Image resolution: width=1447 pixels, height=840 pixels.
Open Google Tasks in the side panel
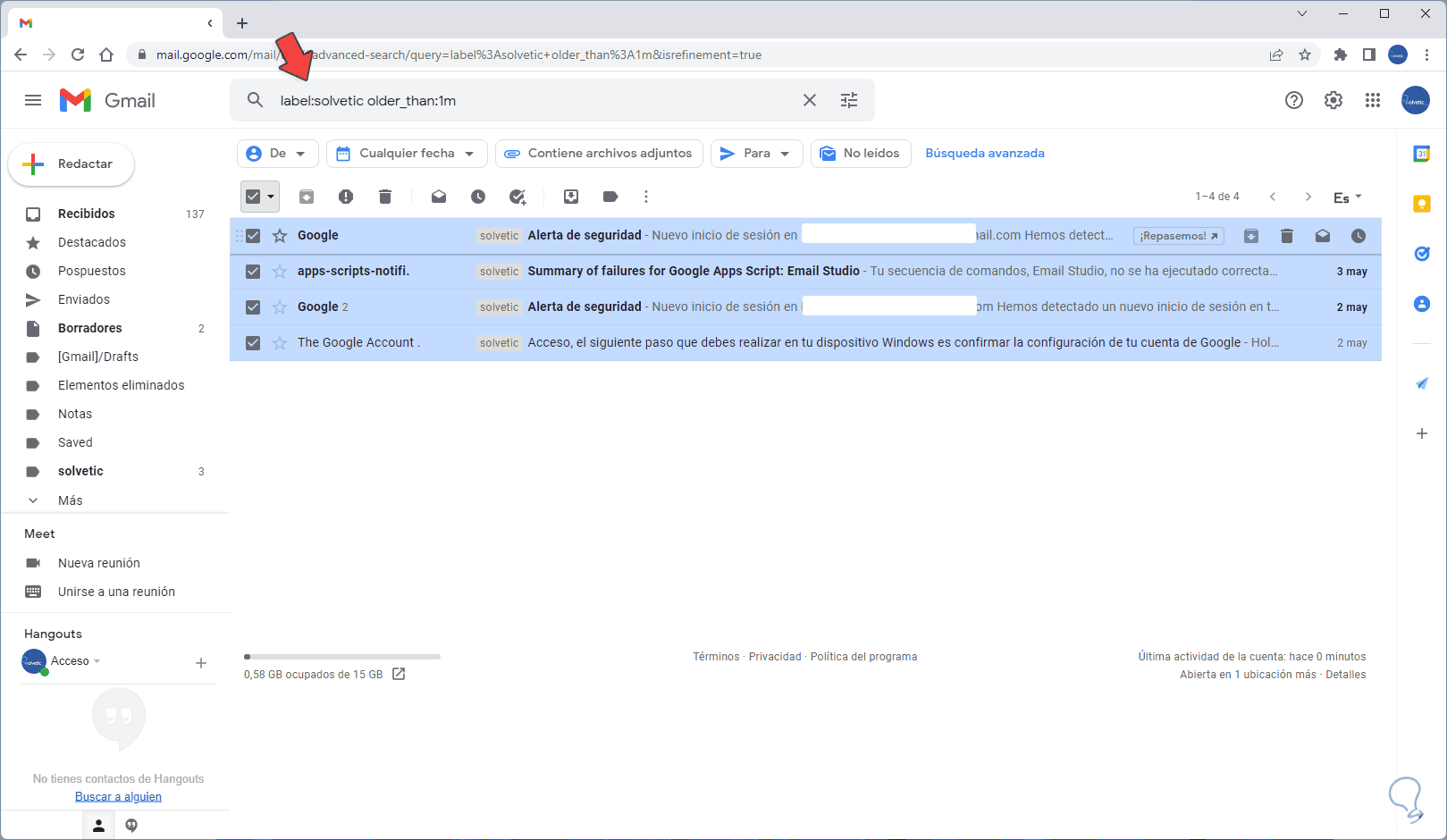click(1422, 254)
